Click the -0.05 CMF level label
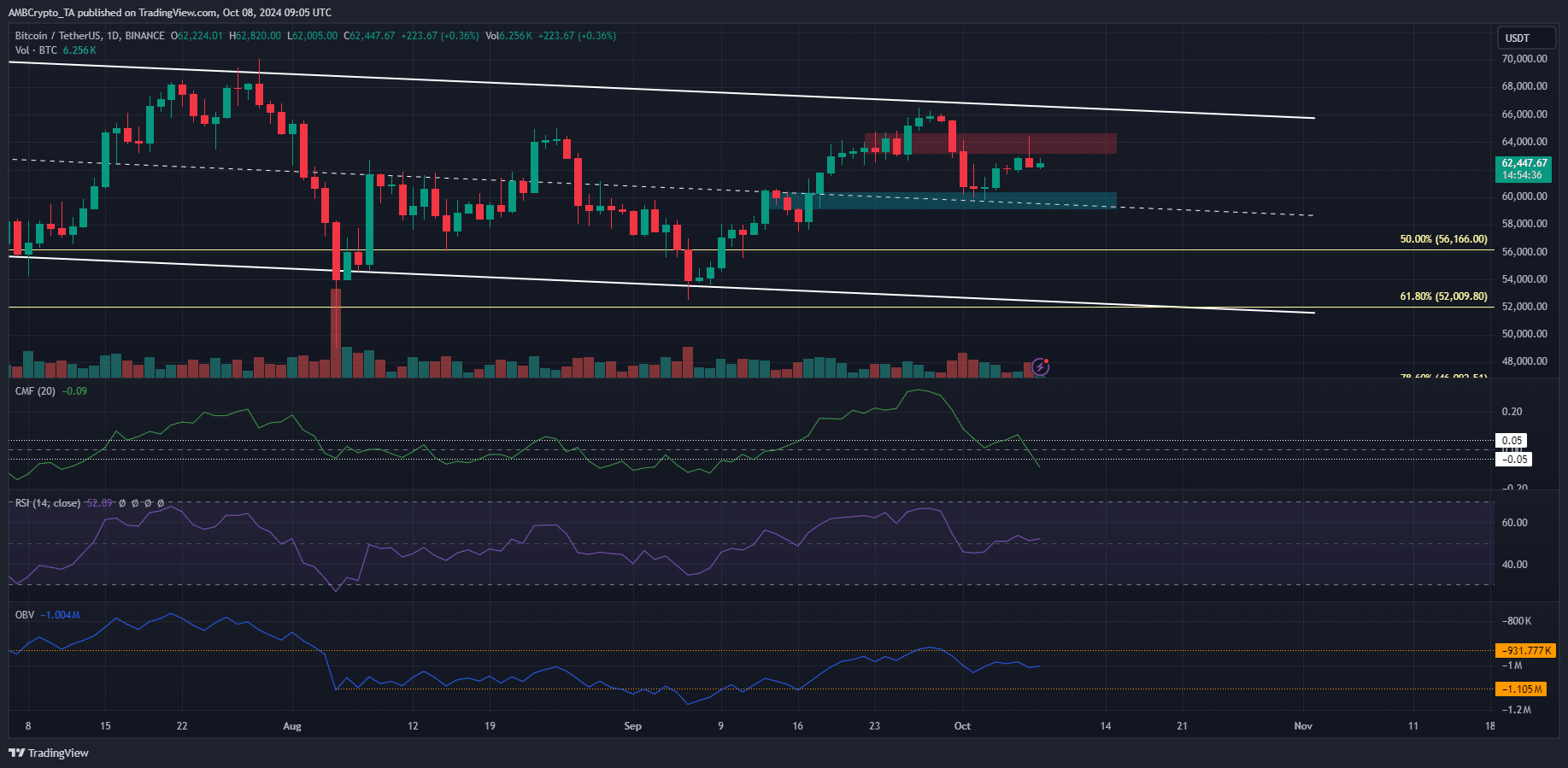Viewport: 1568px width, 768px height. [x=1513, y=459]
